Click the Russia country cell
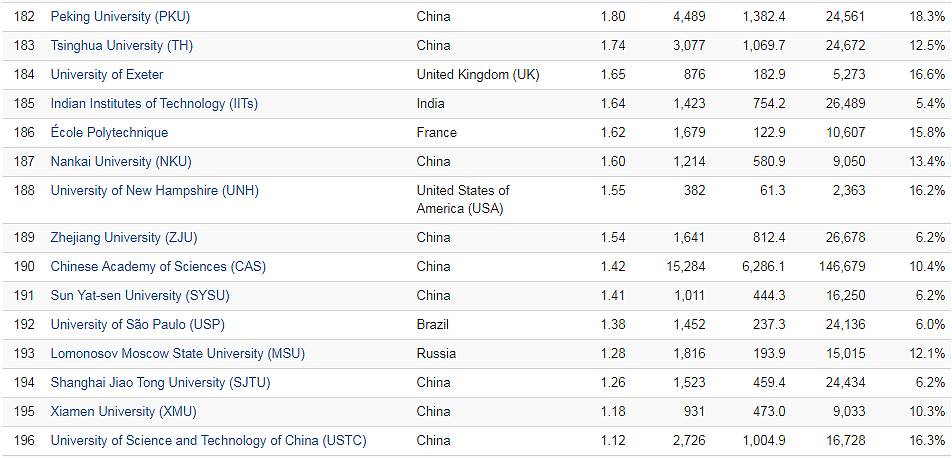Viewport: 952px width, 458px height. 436,353
